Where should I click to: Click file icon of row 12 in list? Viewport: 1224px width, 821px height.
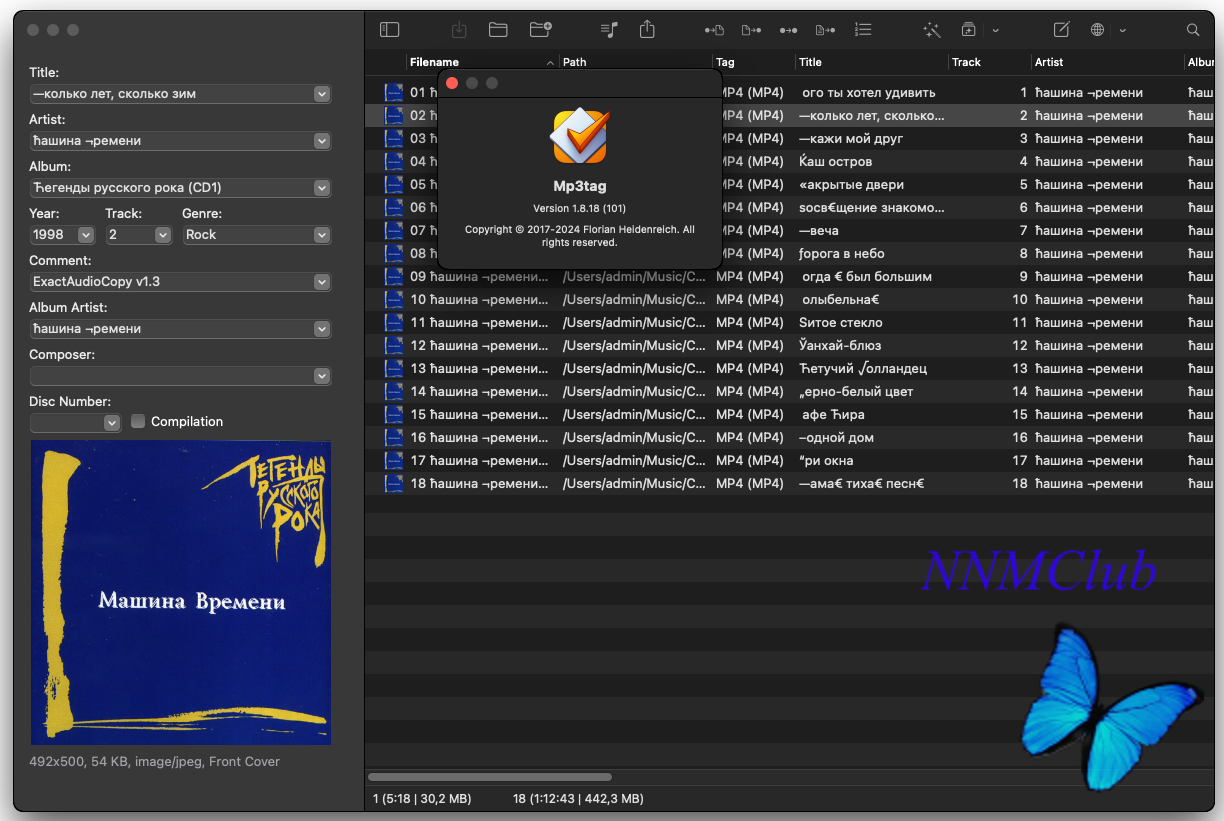pos(394,345)
